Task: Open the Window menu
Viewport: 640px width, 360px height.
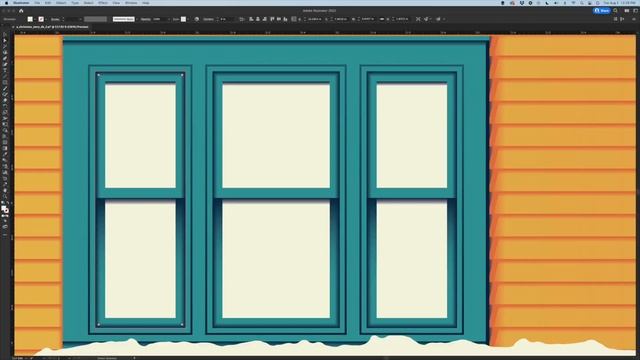Action: click(131, 3)
